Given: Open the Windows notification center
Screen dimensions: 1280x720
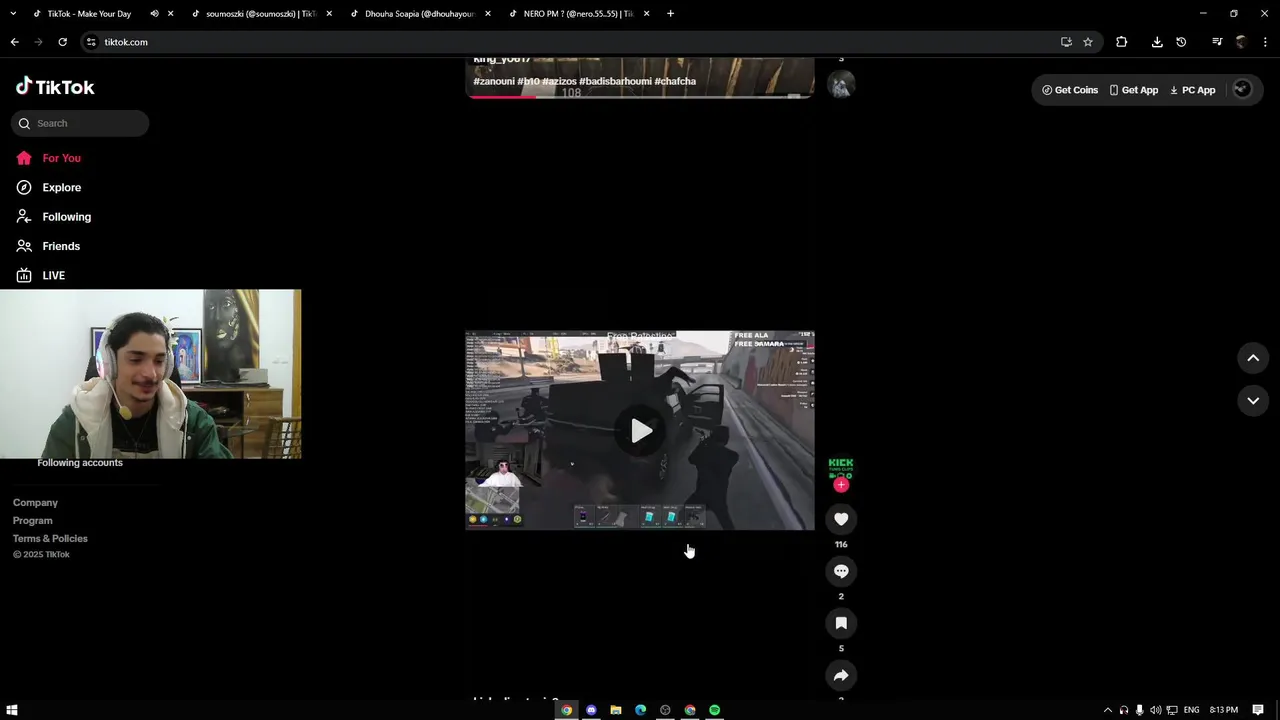Looking at the screenshot, I should pos(1258,710).
